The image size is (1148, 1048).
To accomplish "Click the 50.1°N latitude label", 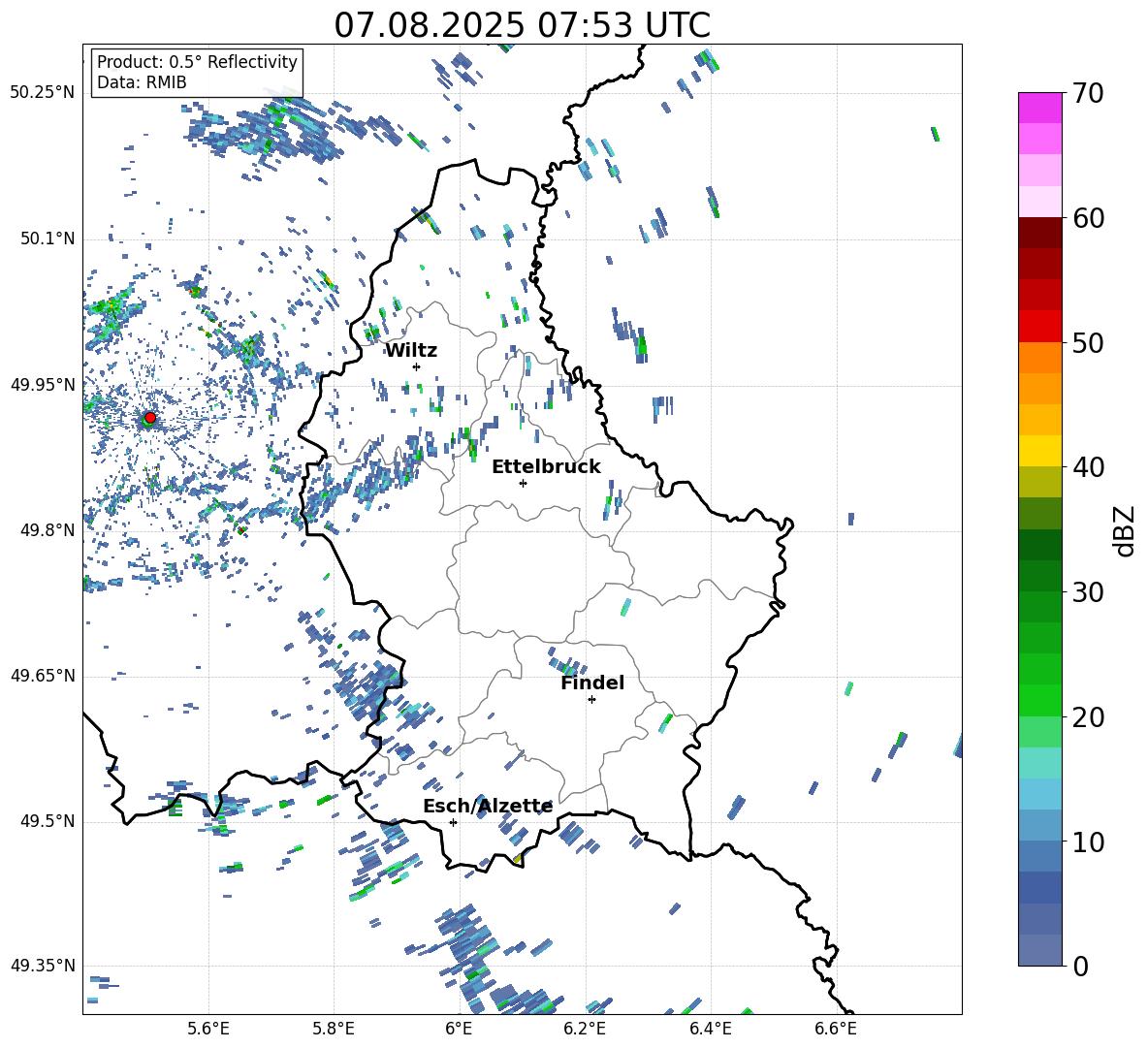I will (47, 239).
